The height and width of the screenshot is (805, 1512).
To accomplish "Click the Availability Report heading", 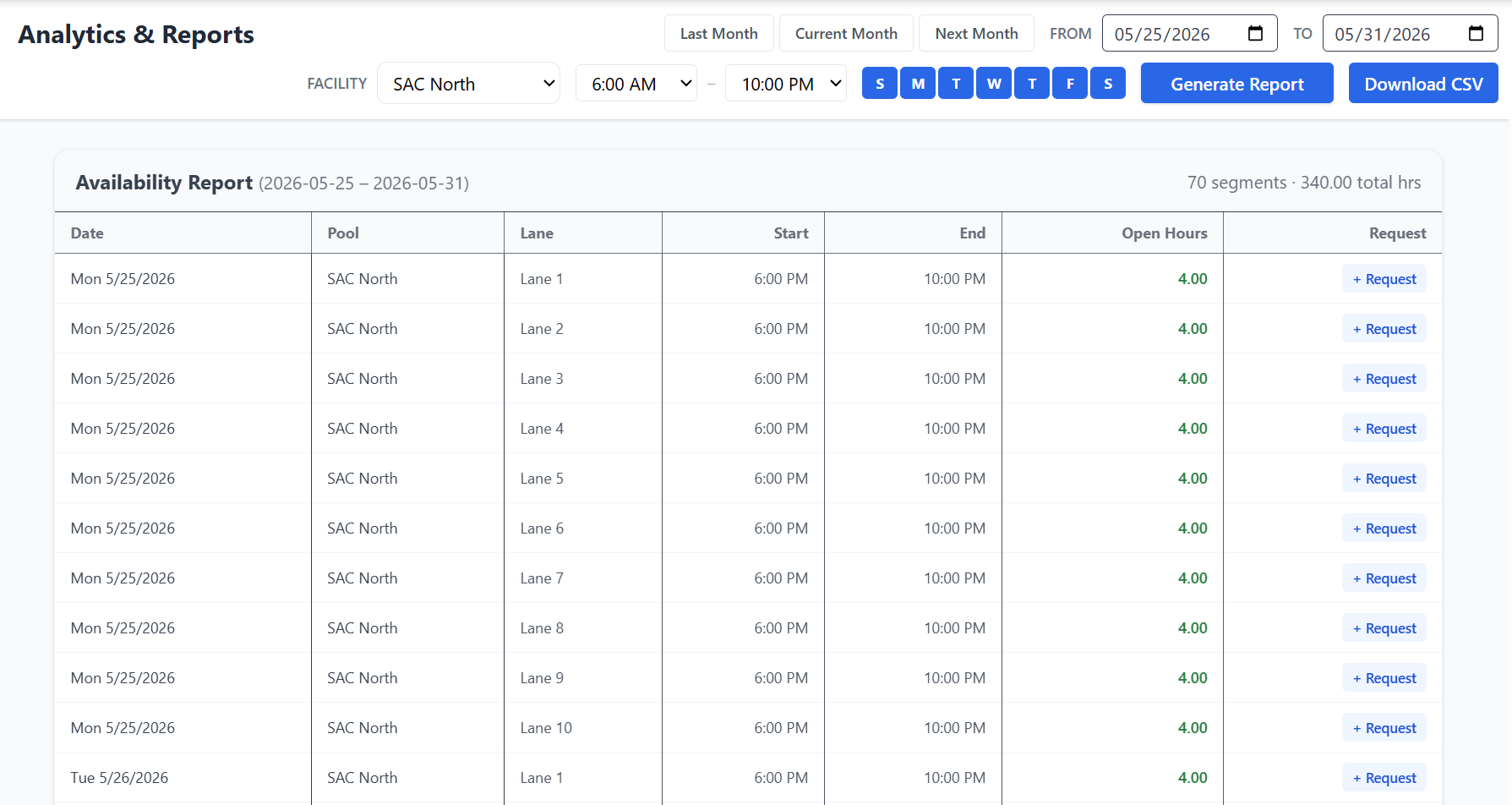I will point(164,183).
